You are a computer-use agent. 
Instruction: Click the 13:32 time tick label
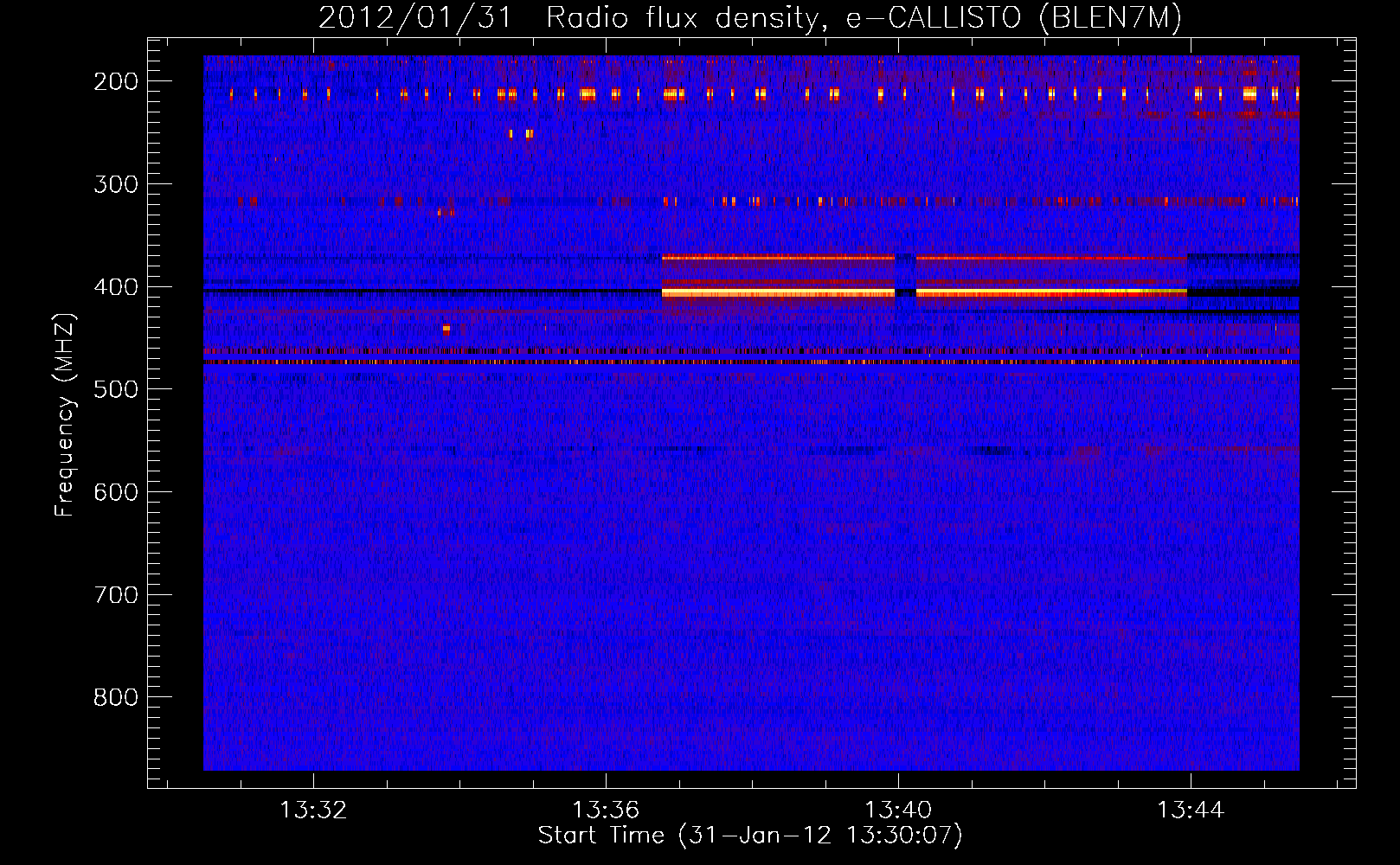pyautogui.click(x=313, y=810)
